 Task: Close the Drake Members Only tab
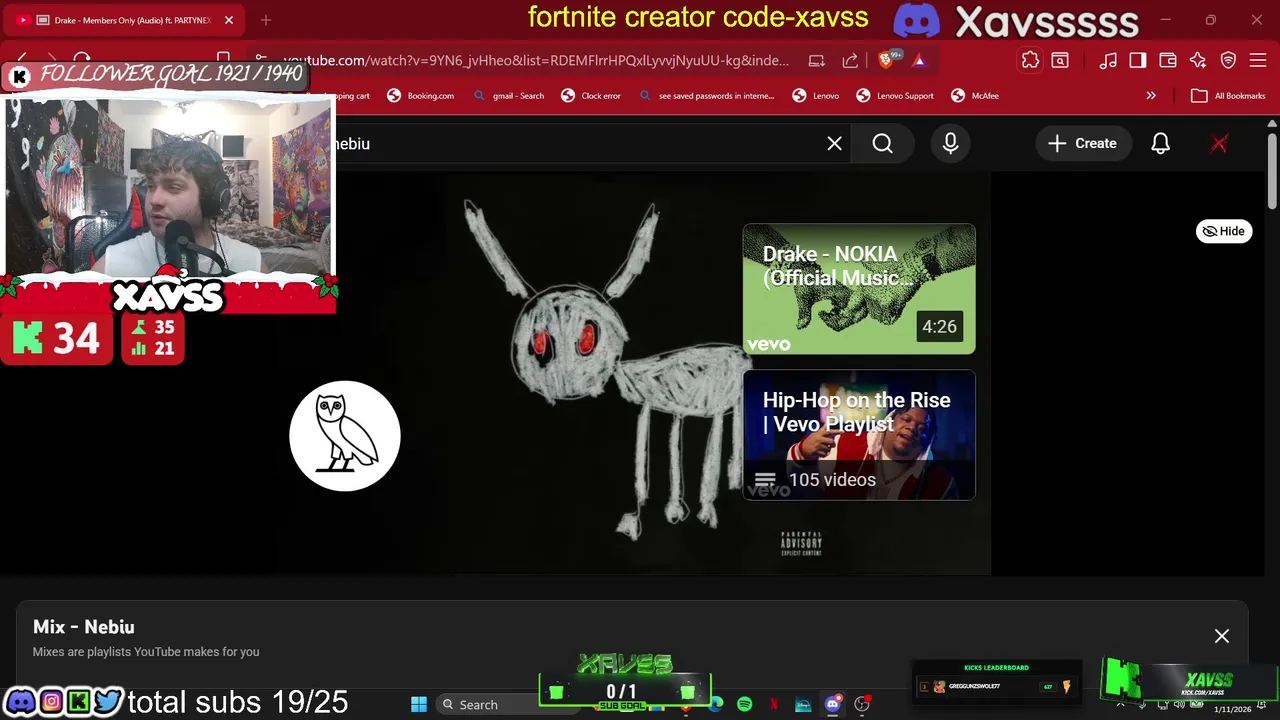point(228,20)
